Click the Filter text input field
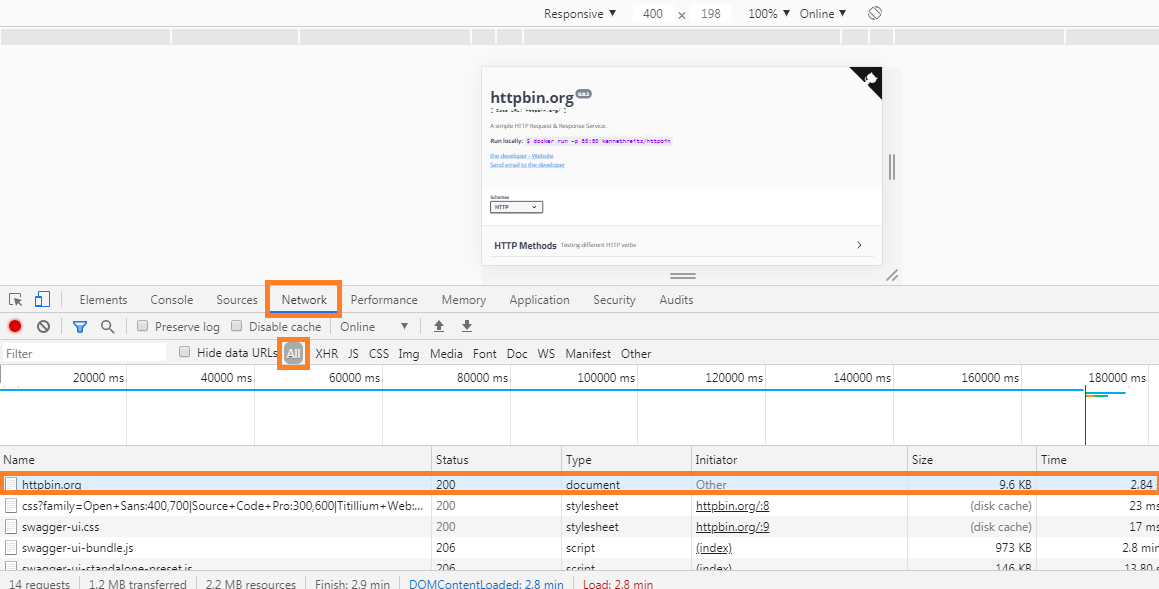Viewport: 1159px width, 589px height. click(x=85, y=353)
